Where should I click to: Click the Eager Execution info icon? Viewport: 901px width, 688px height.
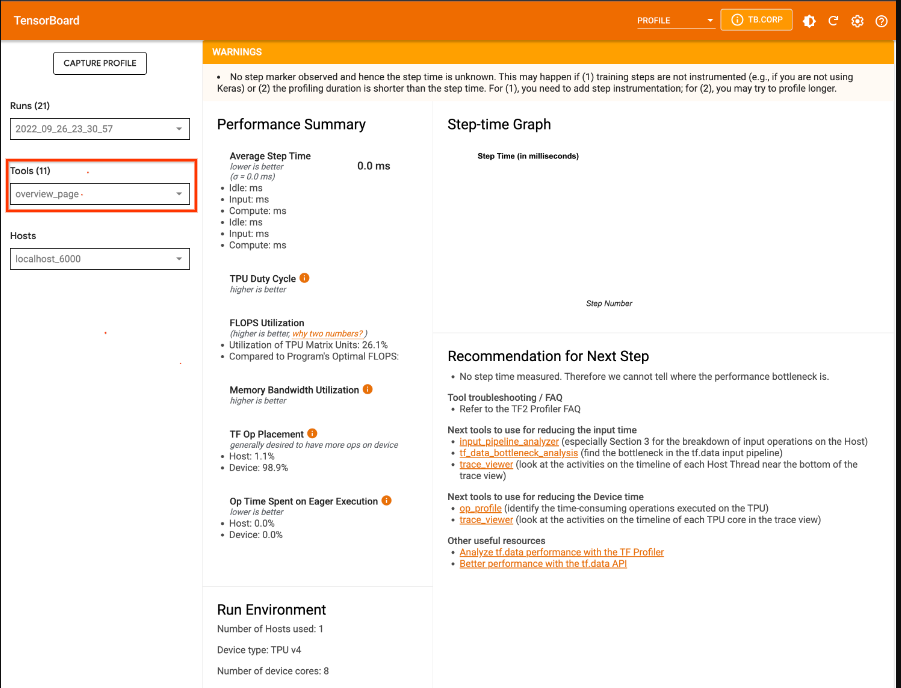387,501
